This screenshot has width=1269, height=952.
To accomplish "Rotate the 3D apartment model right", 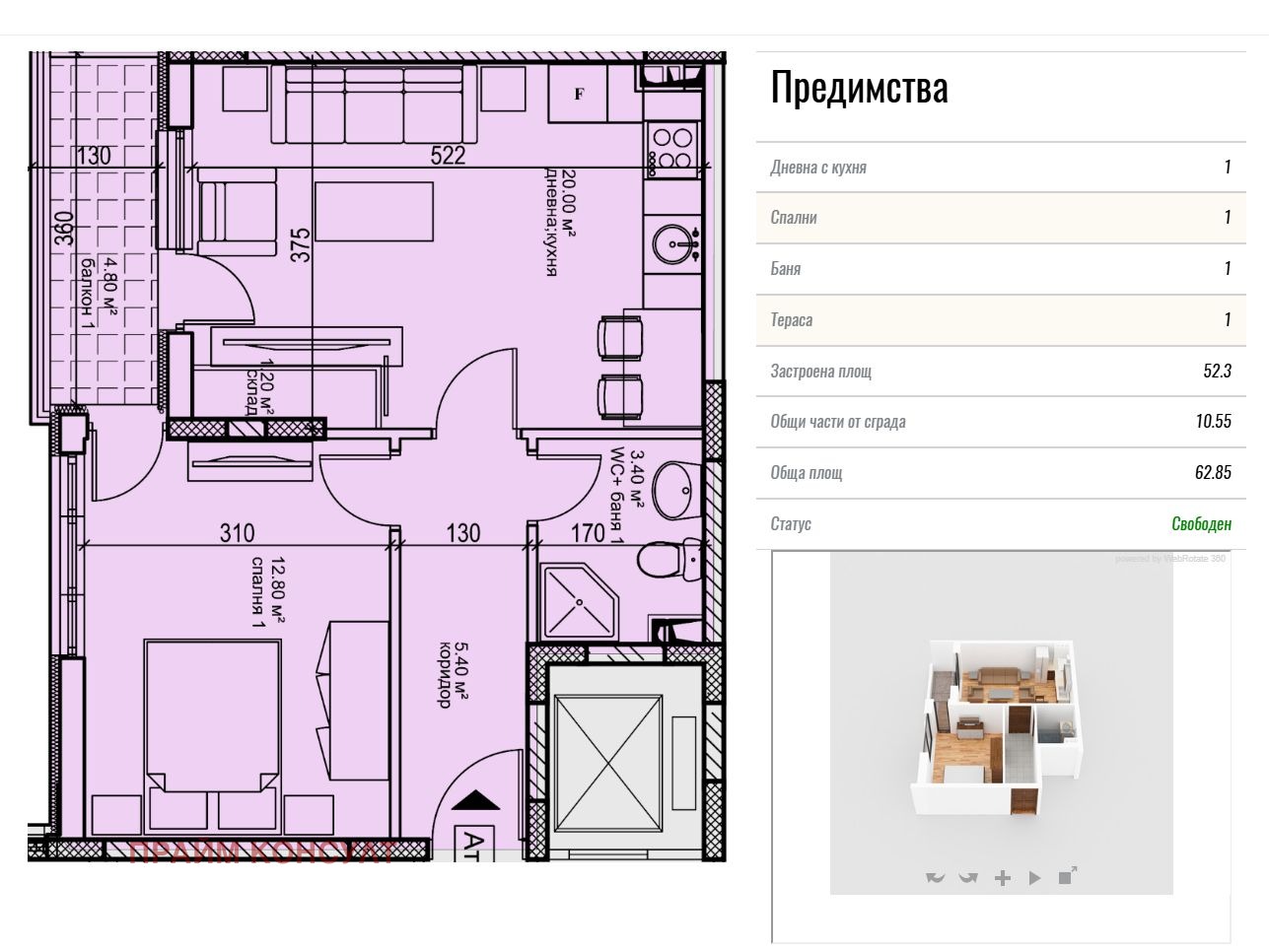I will [x=968, y=877].
